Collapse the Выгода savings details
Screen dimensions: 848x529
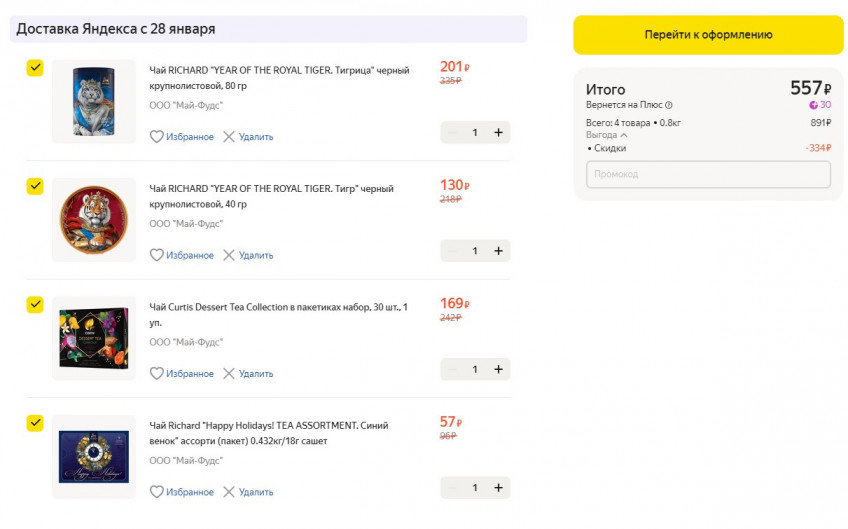pos(607,135)
